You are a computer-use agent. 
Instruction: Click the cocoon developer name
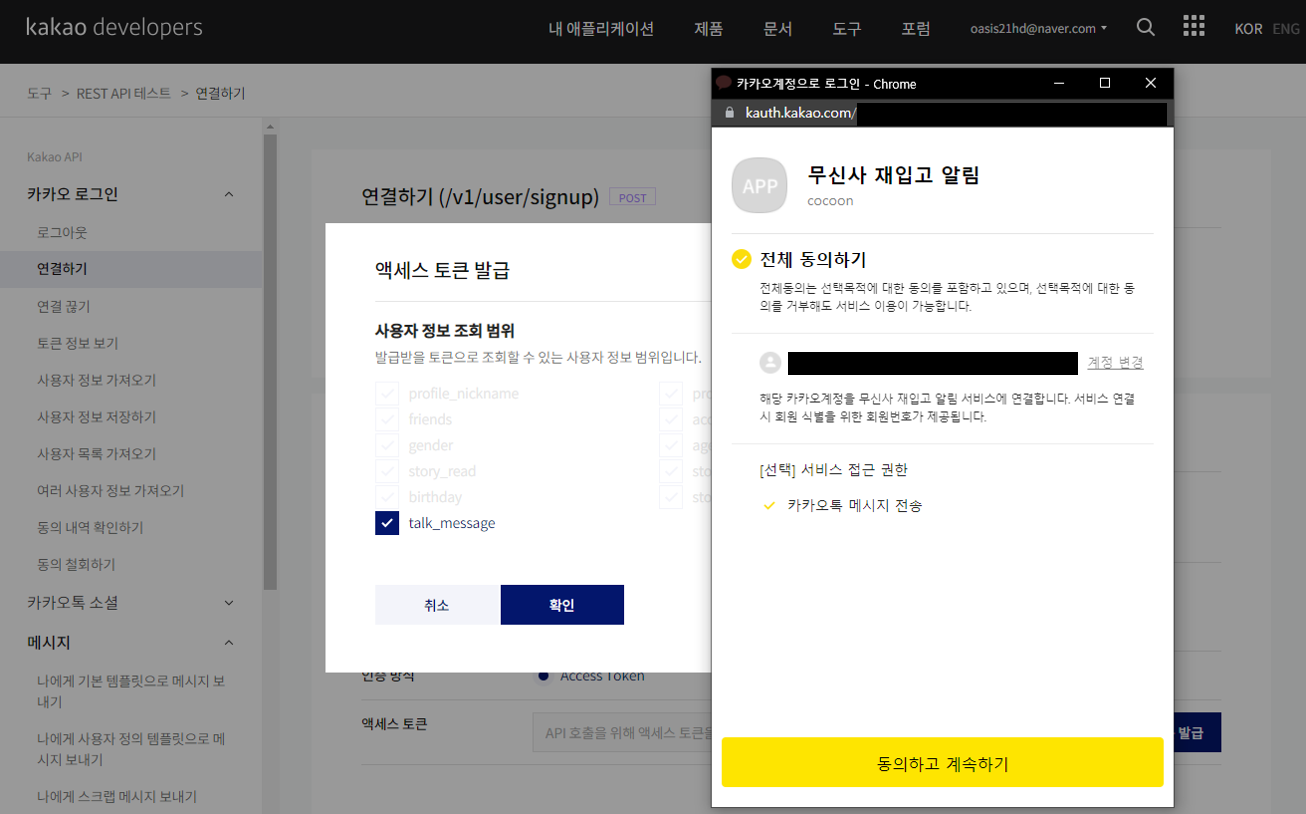point(830,201)
